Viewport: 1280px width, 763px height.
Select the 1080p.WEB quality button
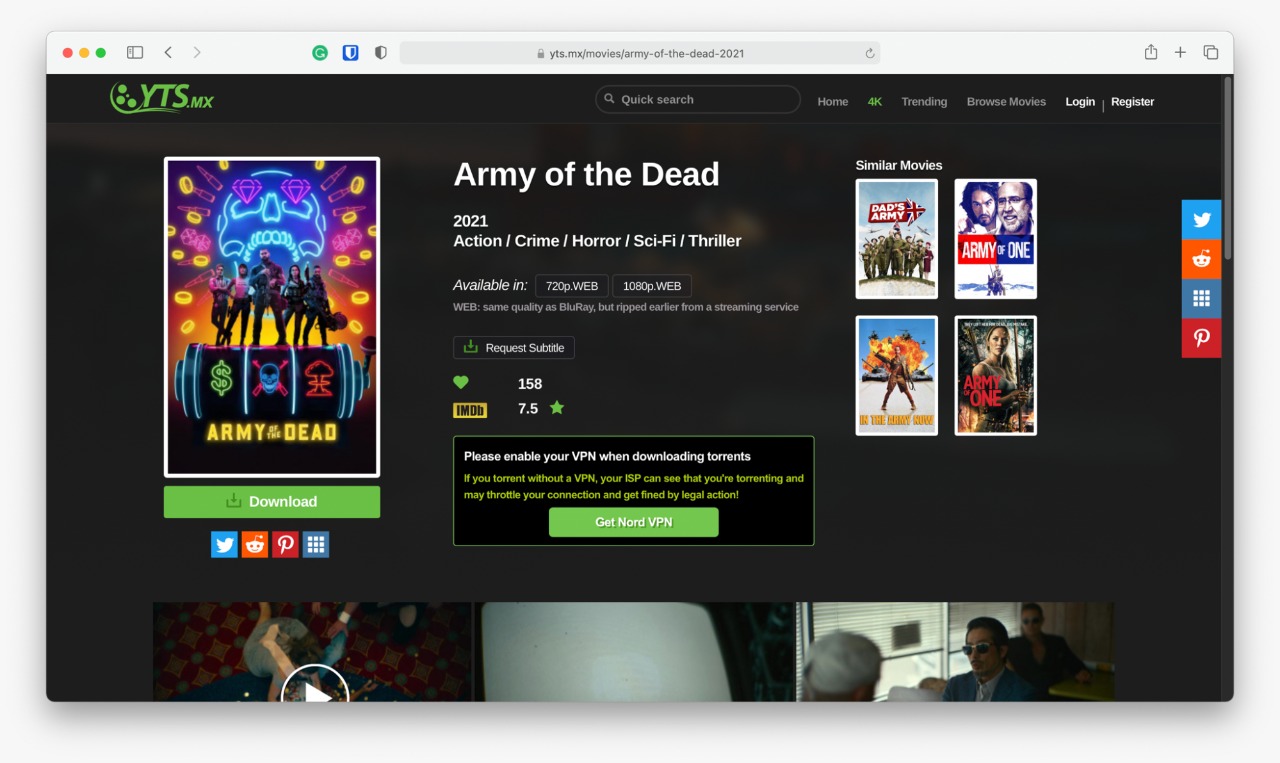[652, 286]
